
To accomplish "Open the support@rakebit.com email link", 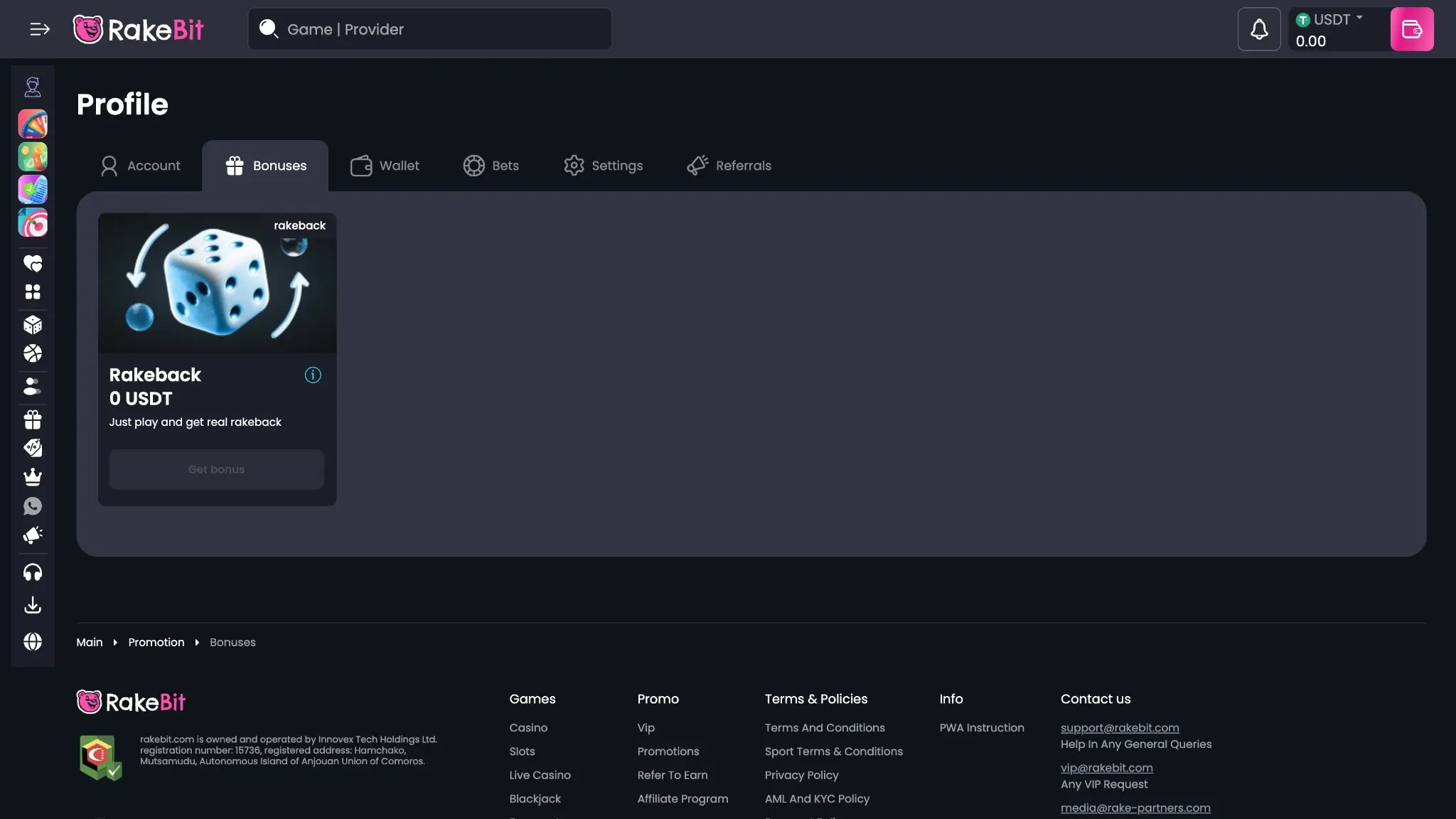I will (1119, 727).
